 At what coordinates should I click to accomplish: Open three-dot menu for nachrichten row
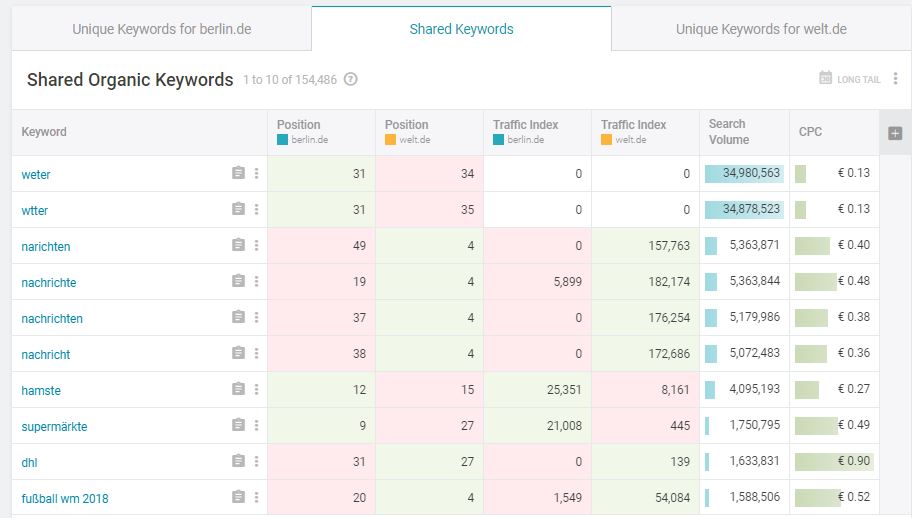[256, 317]
